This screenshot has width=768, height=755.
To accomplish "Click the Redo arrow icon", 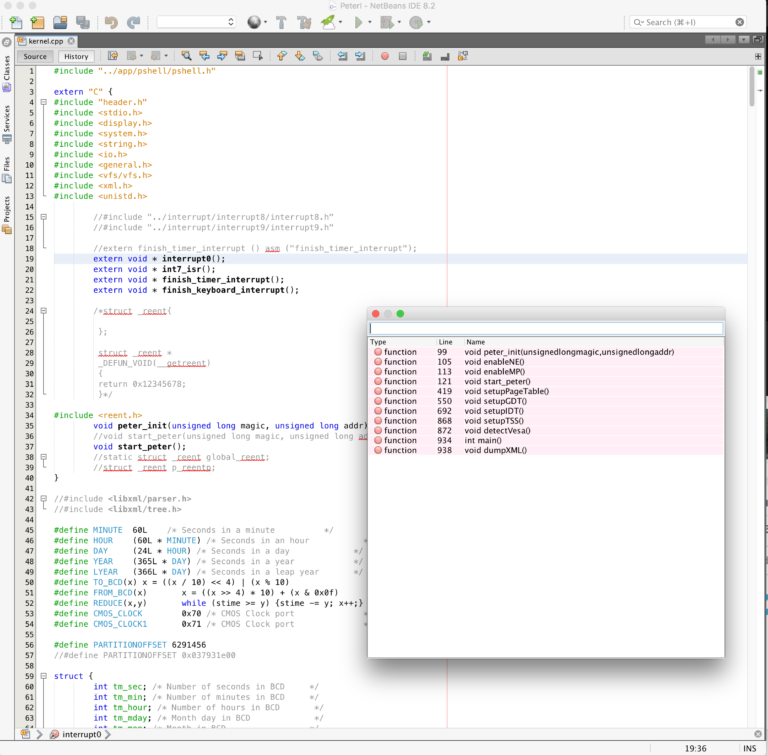I will click(x=133, y=23).
